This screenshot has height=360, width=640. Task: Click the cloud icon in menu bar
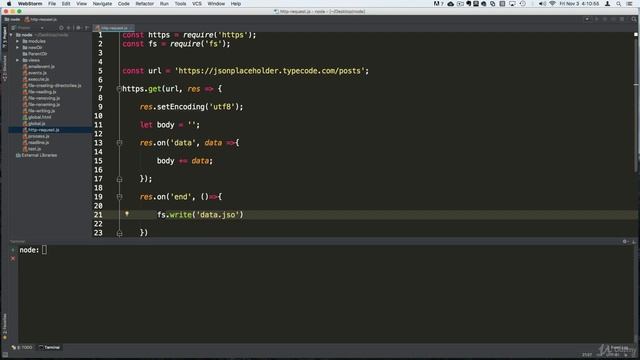451,4
